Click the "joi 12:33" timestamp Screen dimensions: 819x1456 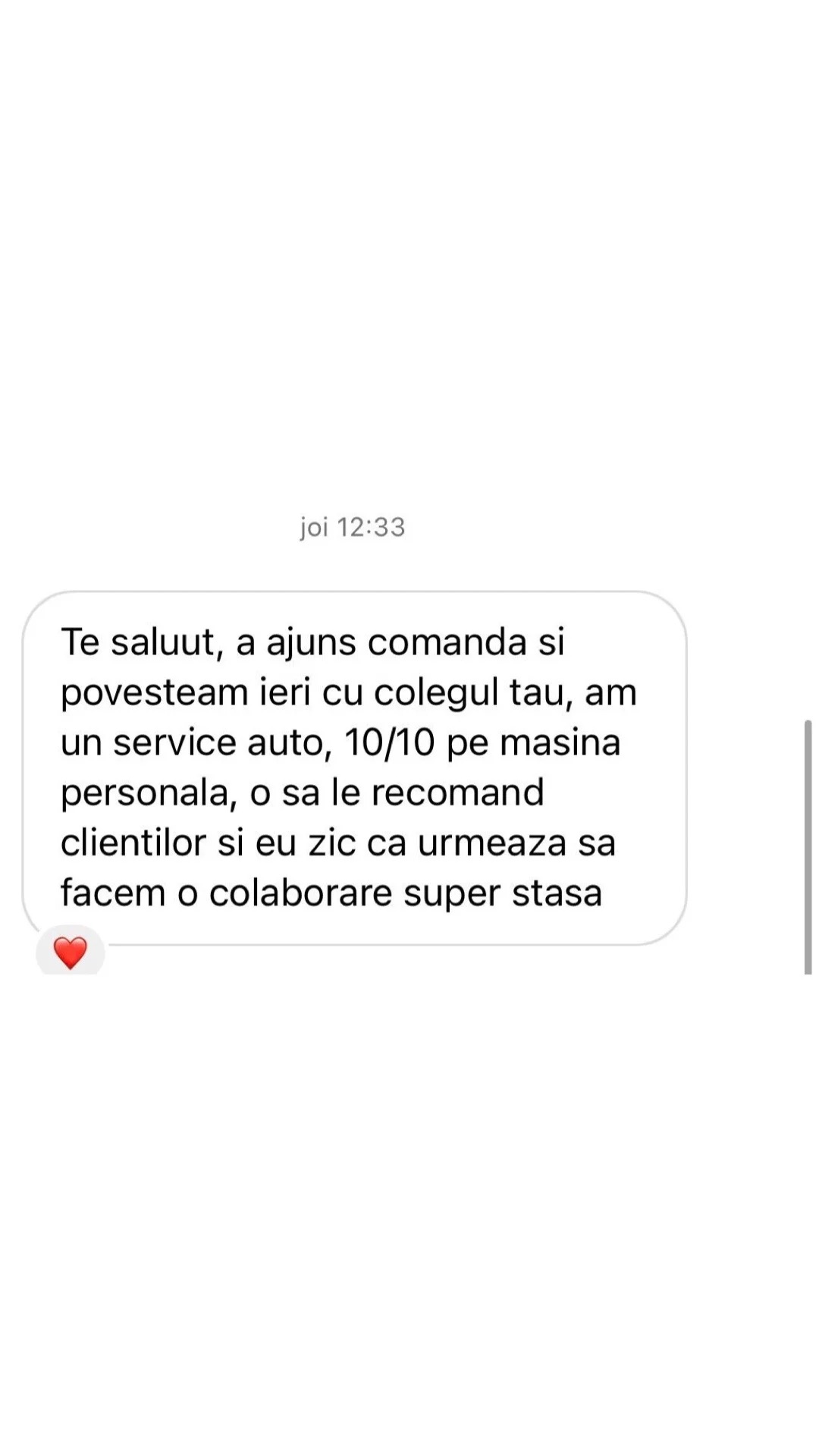[x=353, y=527]
